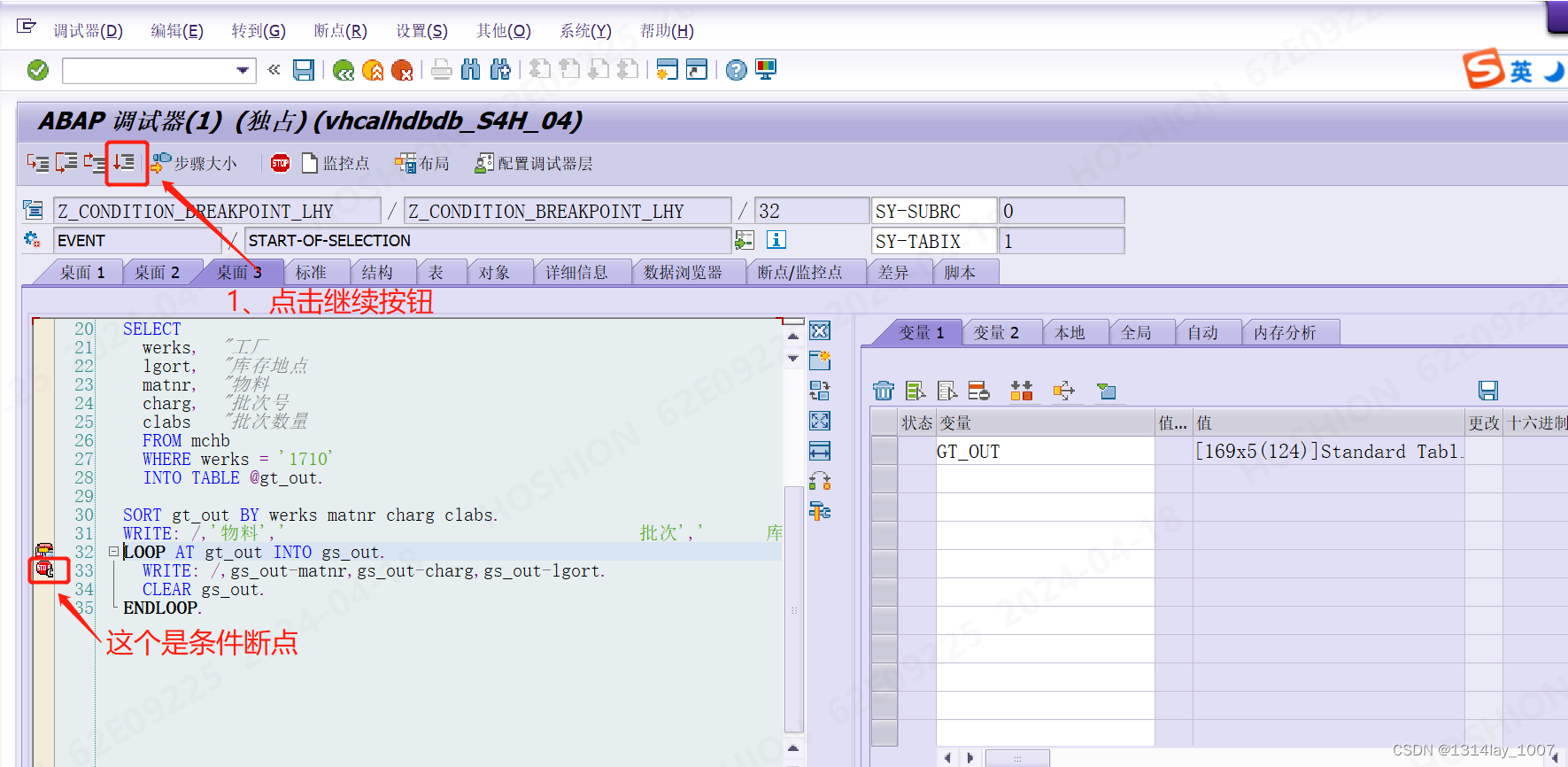
Task: Click the 监控点 watchpoint button
Action: (336, 163)
